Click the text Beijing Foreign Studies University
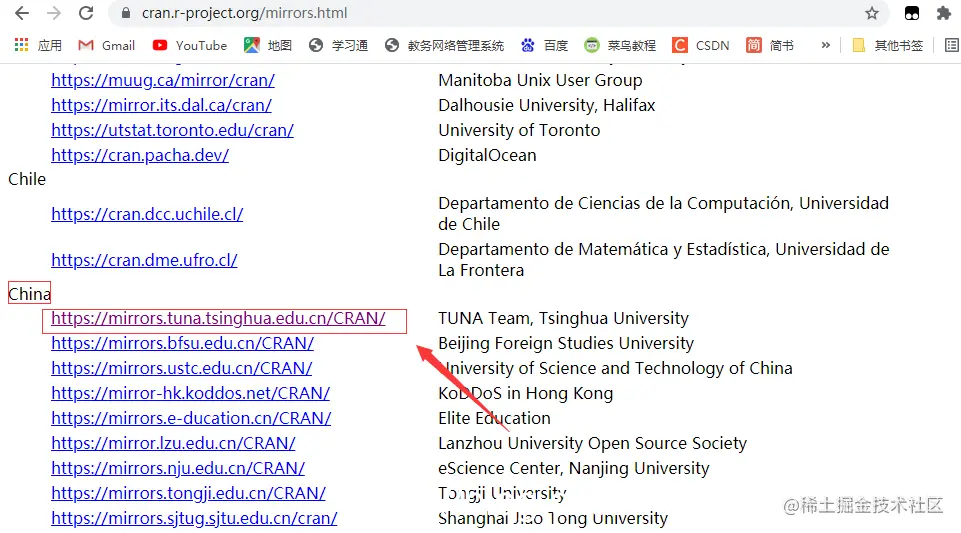 [566, 344]
